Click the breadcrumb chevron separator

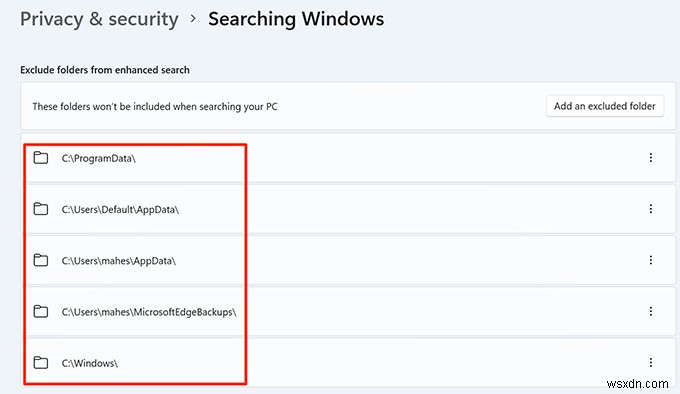tap(193, 19)
